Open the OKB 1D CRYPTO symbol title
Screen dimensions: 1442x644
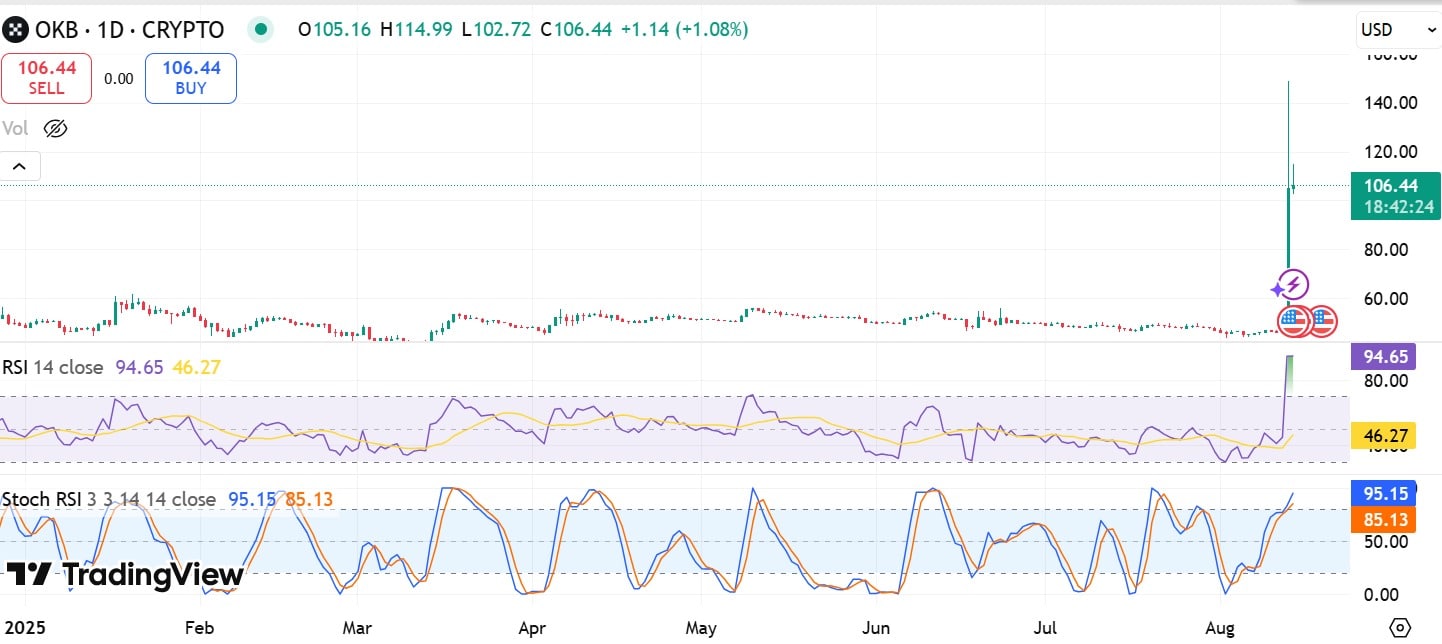point(130,30)
